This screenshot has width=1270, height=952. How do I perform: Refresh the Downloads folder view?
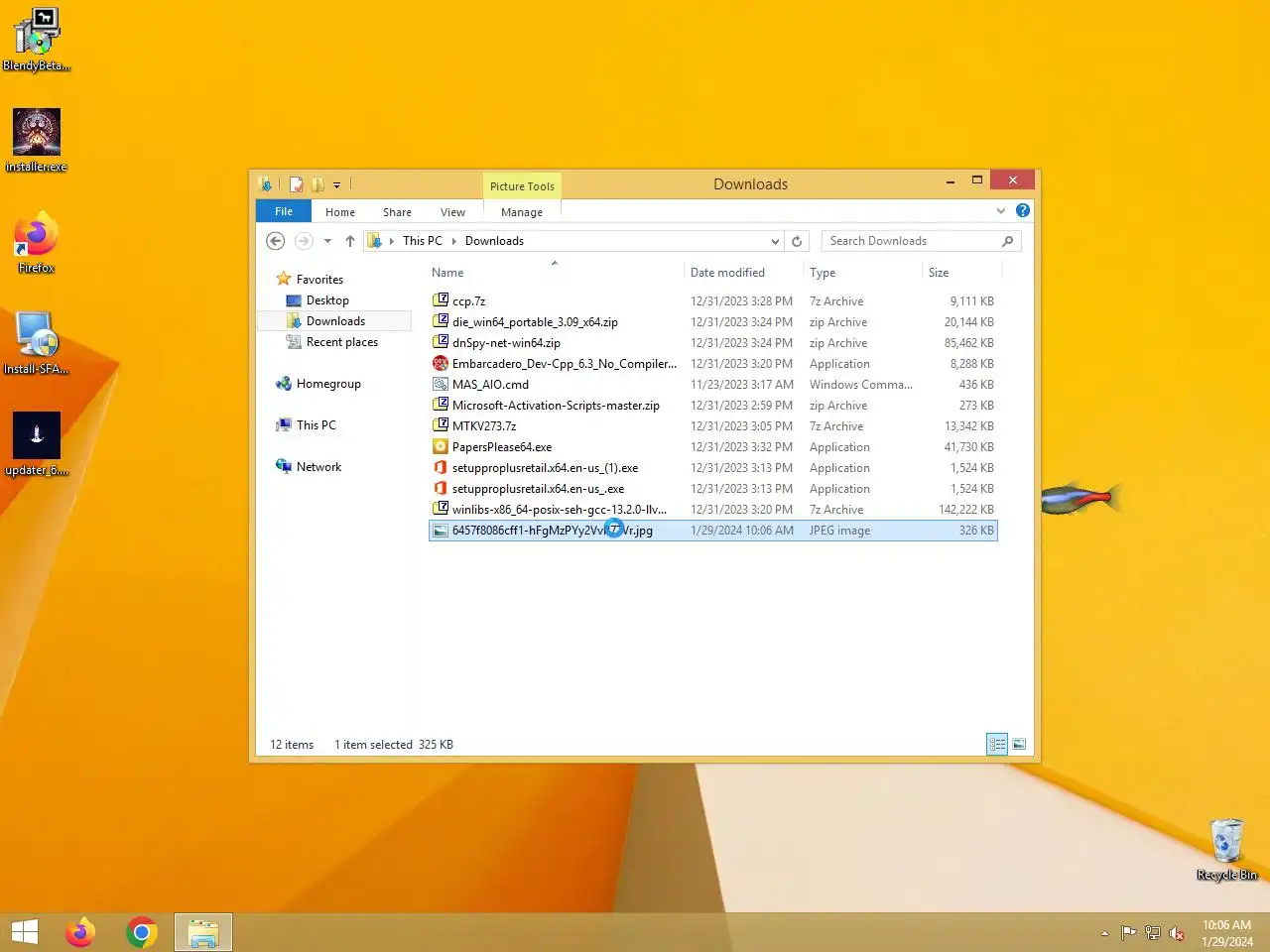(797, 241)
